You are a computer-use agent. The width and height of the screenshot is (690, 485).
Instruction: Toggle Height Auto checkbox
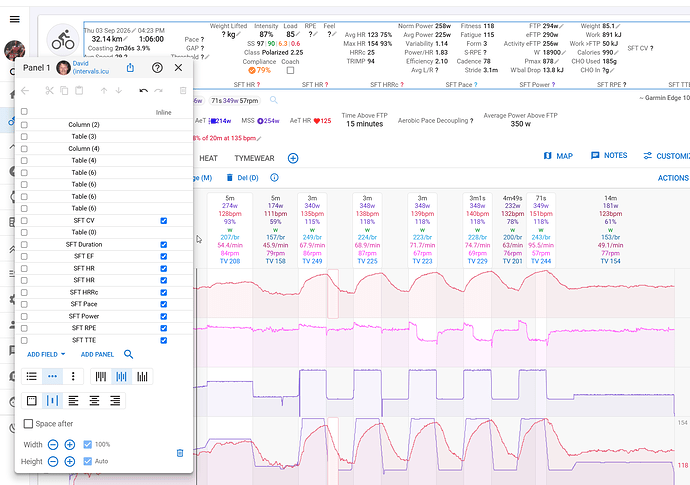88,461
